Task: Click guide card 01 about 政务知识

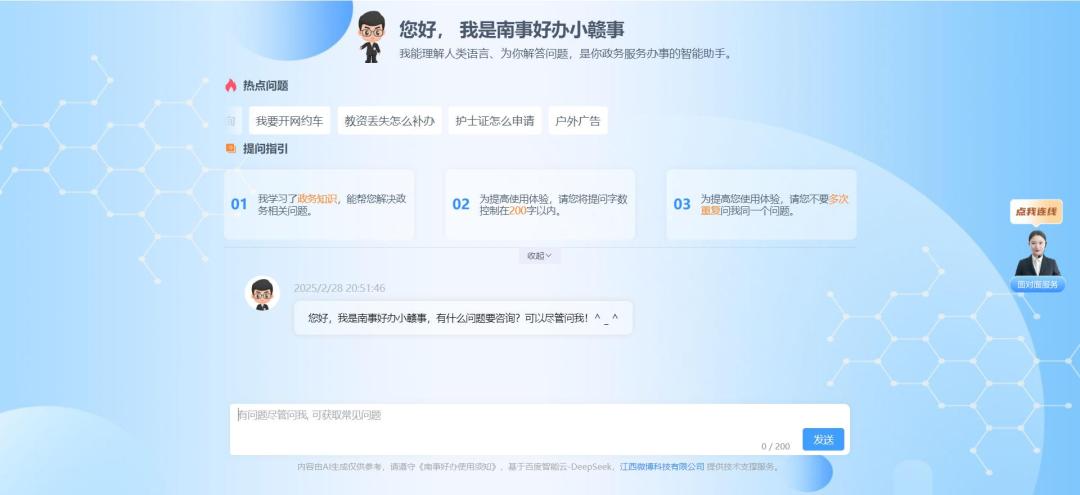Action: [319, 204]
